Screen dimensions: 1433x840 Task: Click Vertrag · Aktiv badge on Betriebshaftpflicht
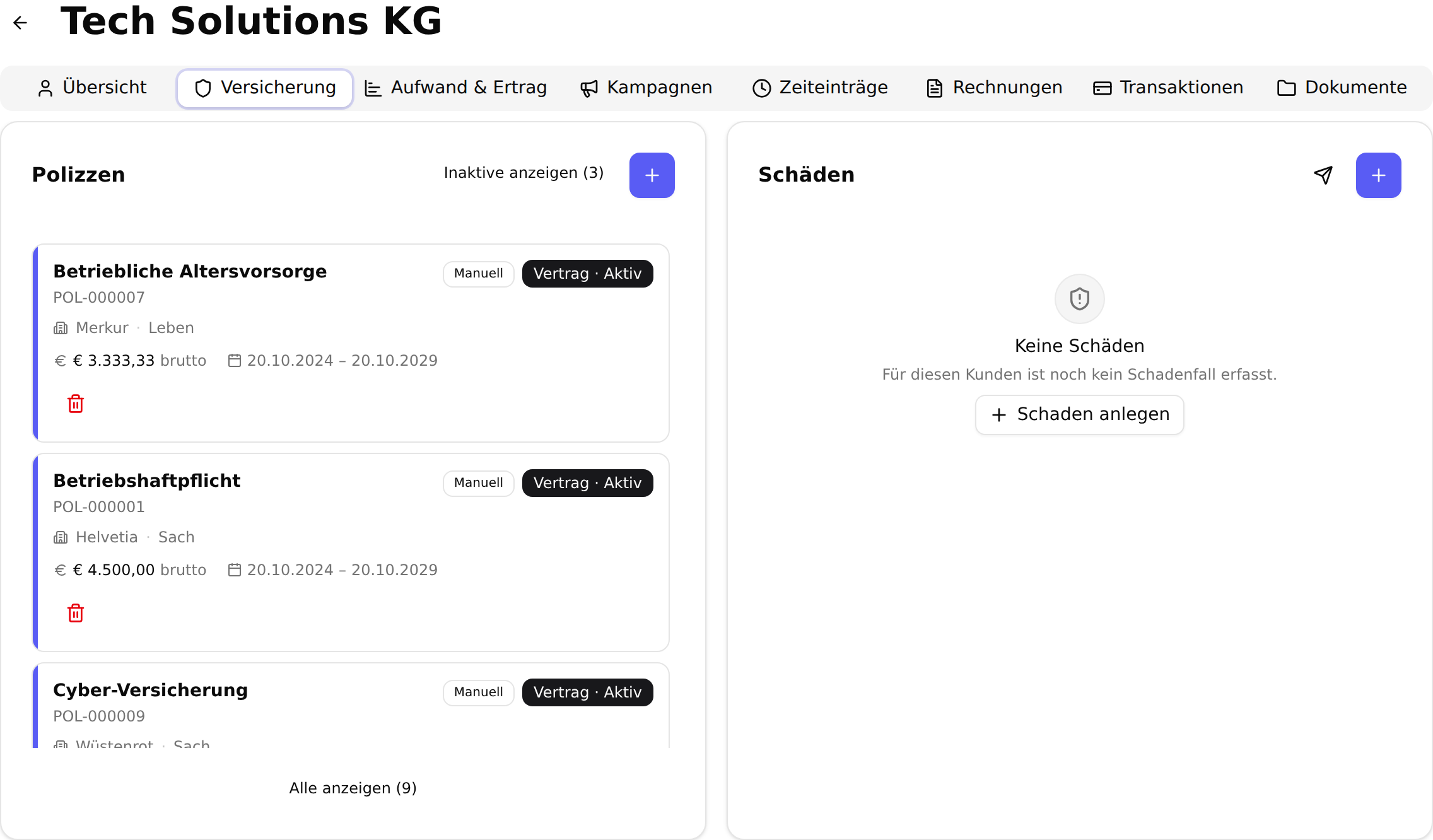click(x=587, y=483)
